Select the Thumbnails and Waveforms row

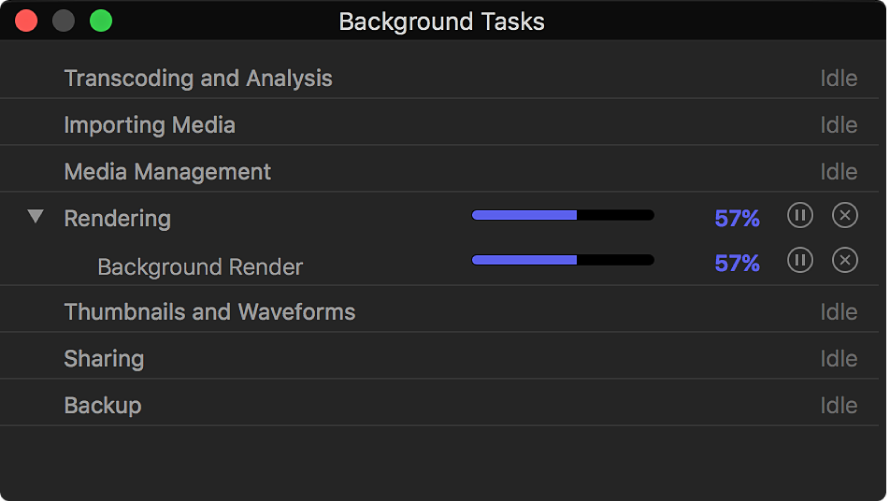[209, 312]
